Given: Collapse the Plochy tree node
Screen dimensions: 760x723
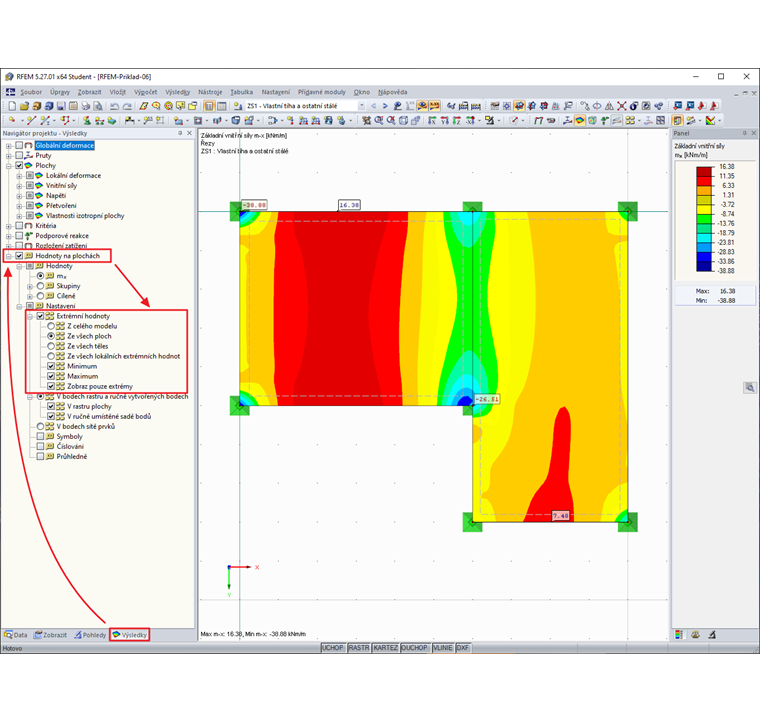Looking at the screenshot, I should [x=9, y=166].
